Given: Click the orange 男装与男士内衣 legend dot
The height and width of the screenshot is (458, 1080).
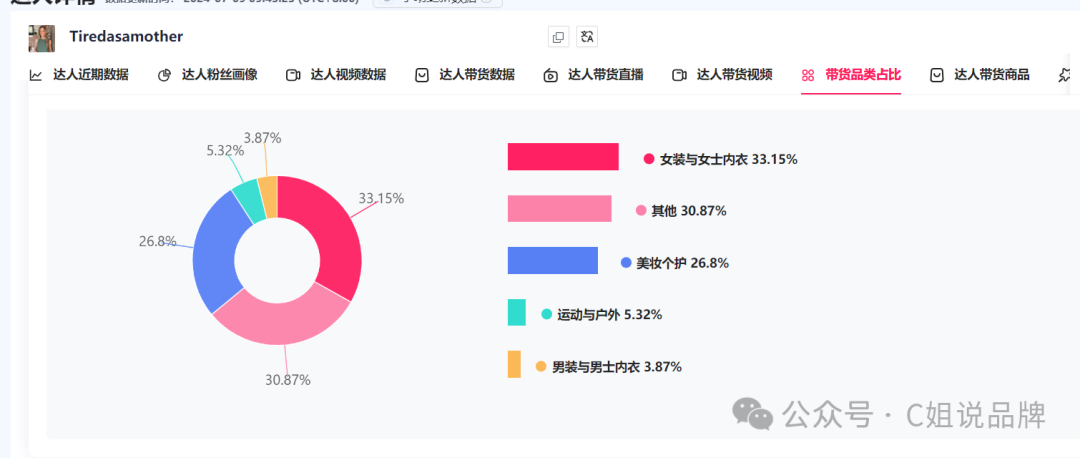Looking at the screenshot, I should (541, 367).
